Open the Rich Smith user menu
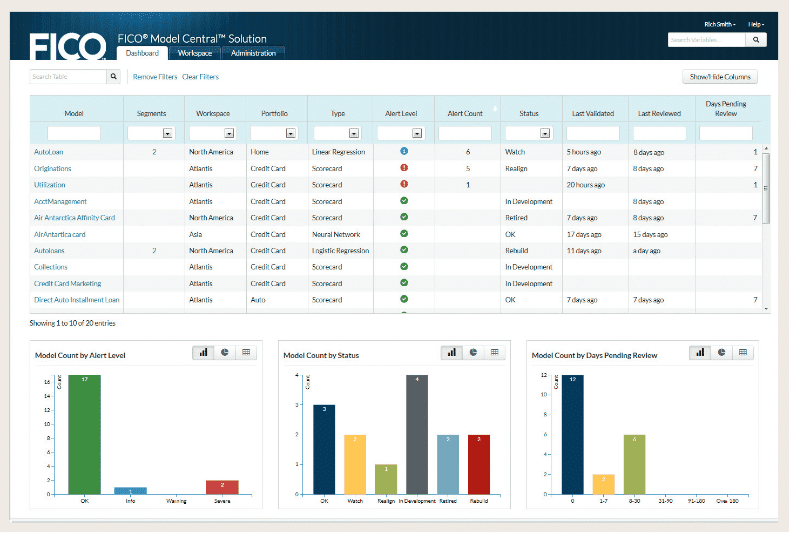Screen dimensions: 789x542 [720, 24]
